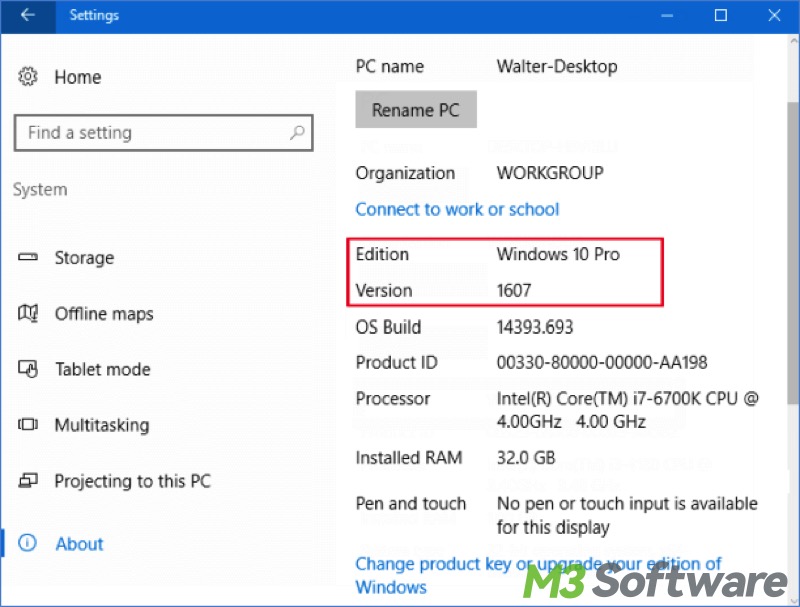The height and width of the screenshot is (607, 800).
Task: Click the Product ID label
Action: click(396, 363)
